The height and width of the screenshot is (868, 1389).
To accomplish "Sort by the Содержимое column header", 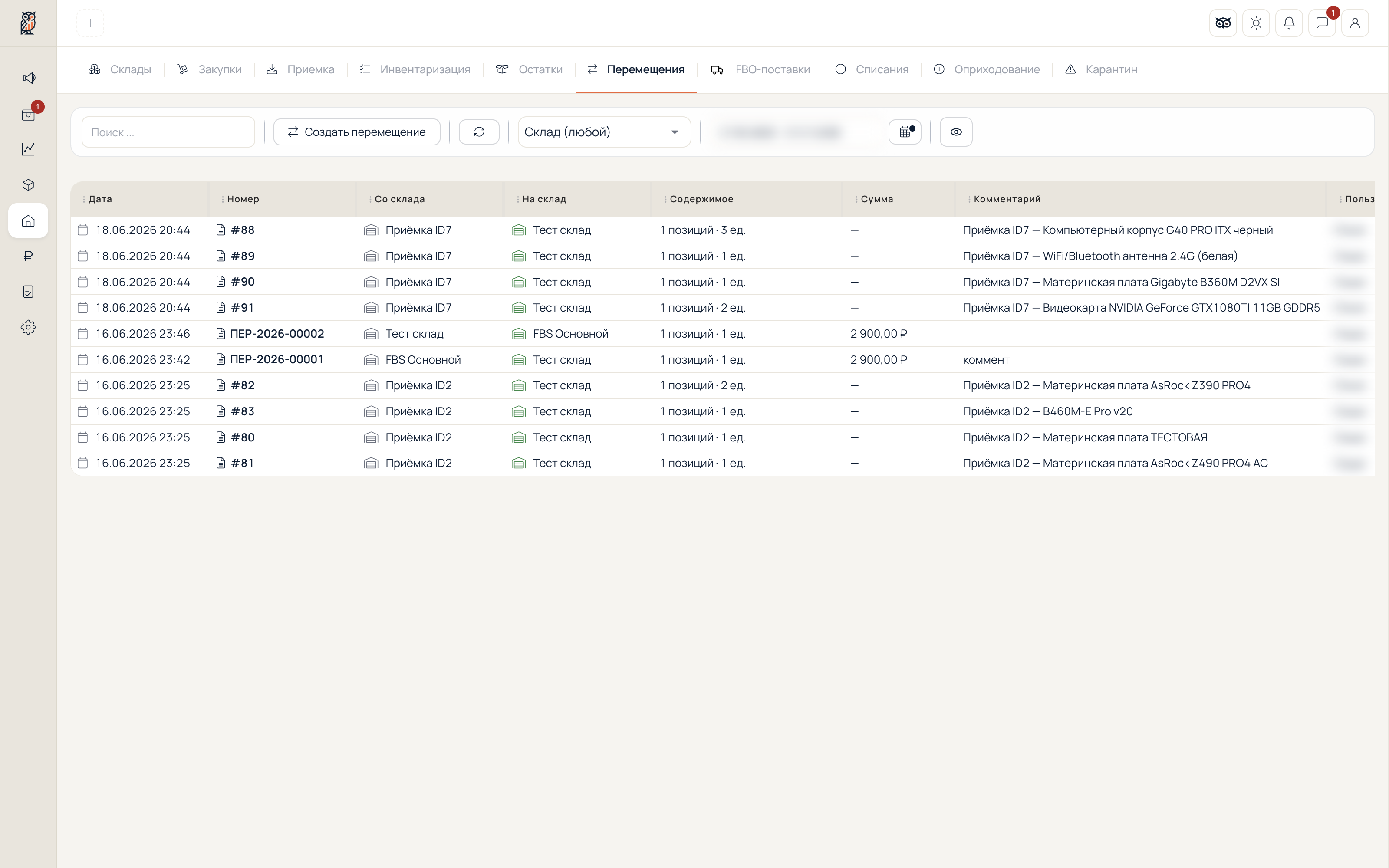I will [x=701, y=199].
